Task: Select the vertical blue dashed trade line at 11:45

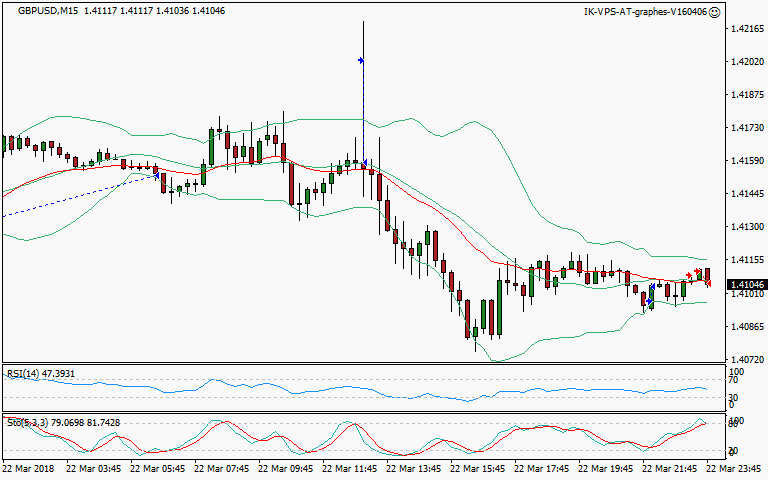Action: click(x=363, y=112)
